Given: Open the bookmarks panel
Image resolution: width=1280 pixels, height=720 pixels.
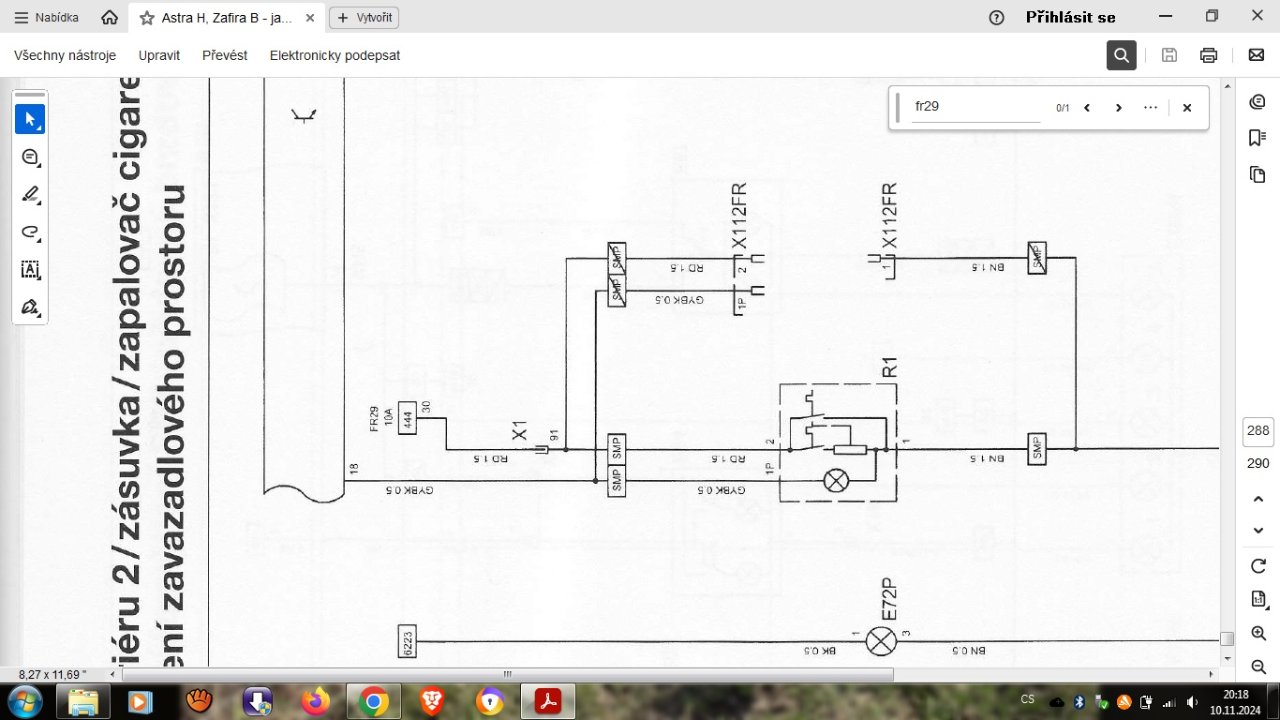Looking at the screenshot, I should 1257,138.
